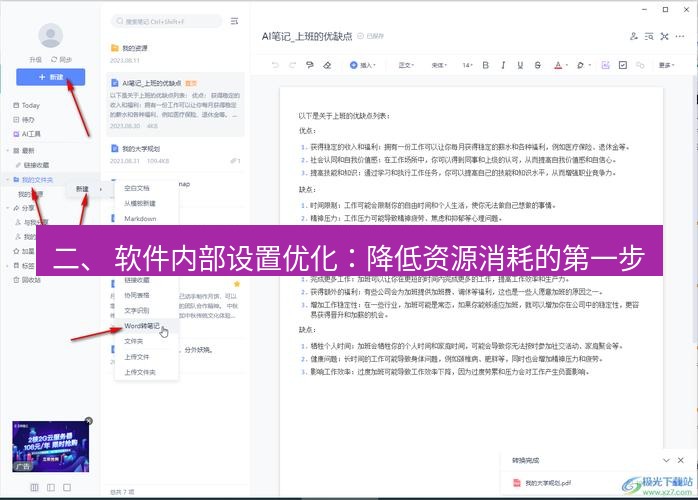698x500 pixels.
Task: Click the user avatar picture
Action: (x=50, y=35)
